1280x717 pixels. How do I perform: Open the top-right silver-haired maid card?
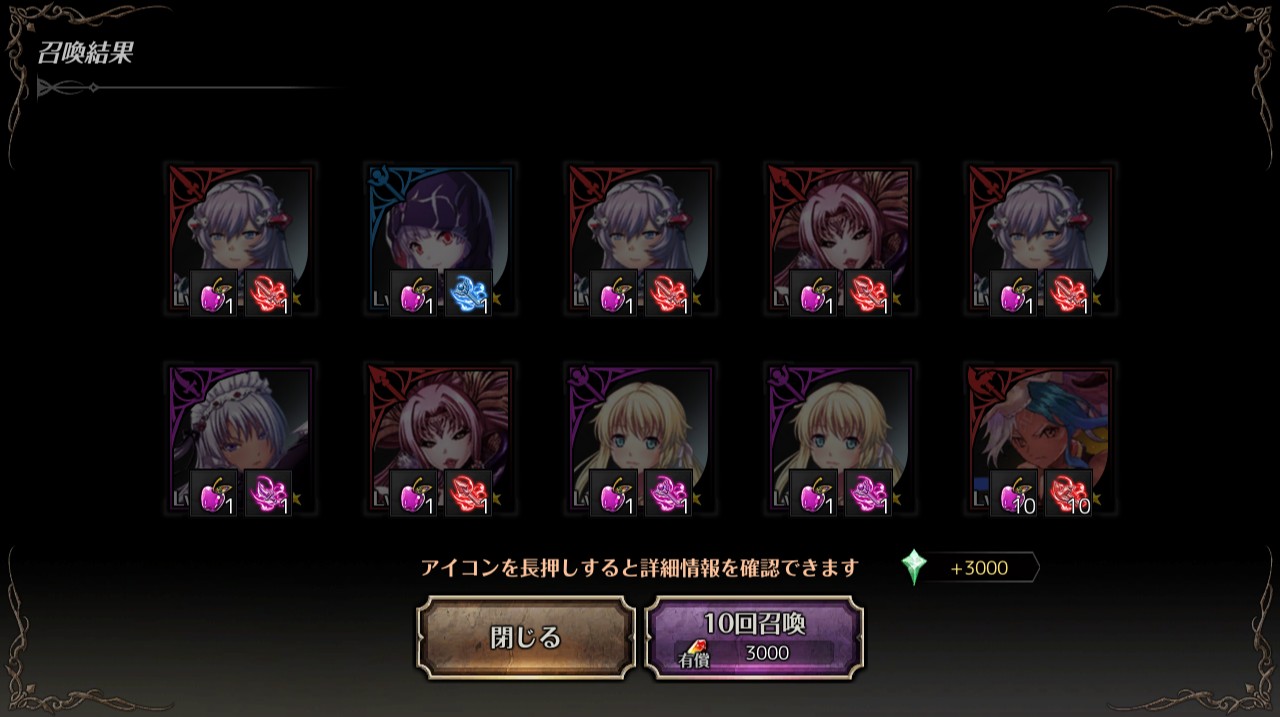coord(1040,239)
